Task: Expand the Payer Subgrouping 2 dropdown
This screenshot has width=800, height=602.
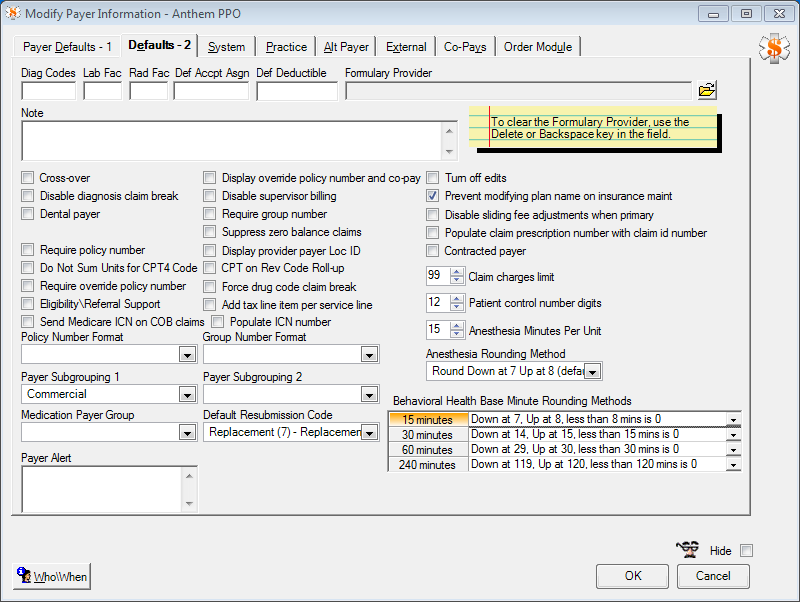Action: (x=369, y=394)
